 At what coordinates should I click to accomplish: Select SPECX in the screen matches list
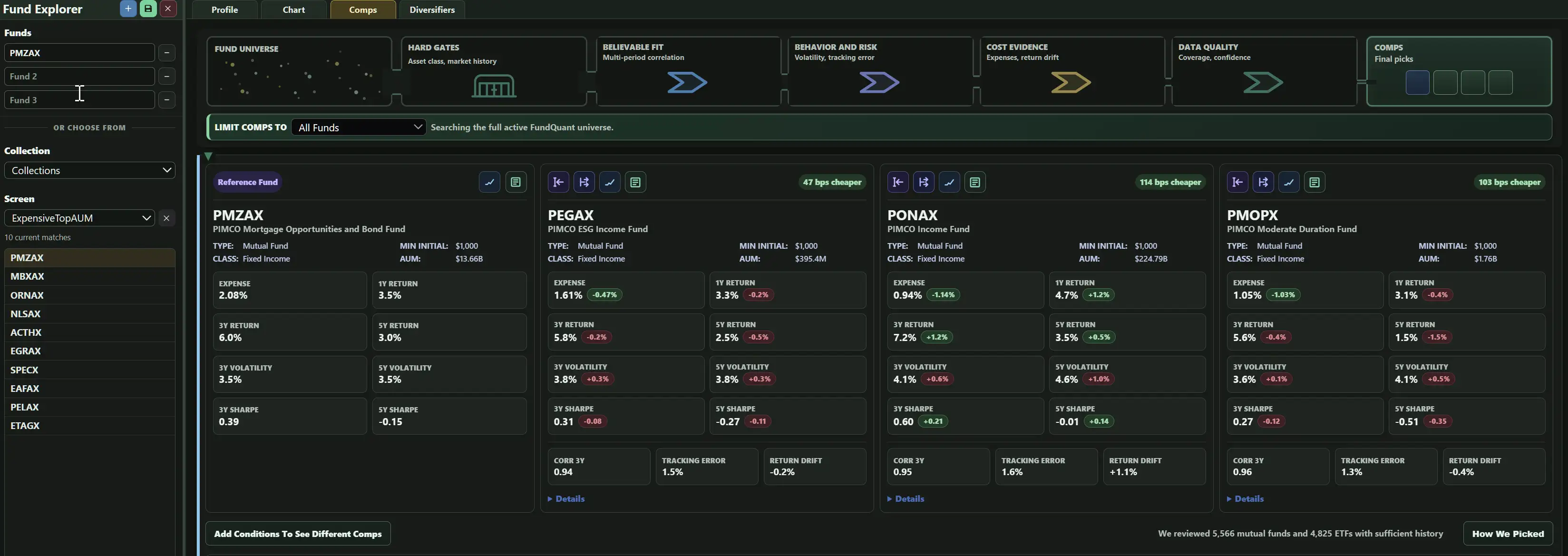pos(89,370)
